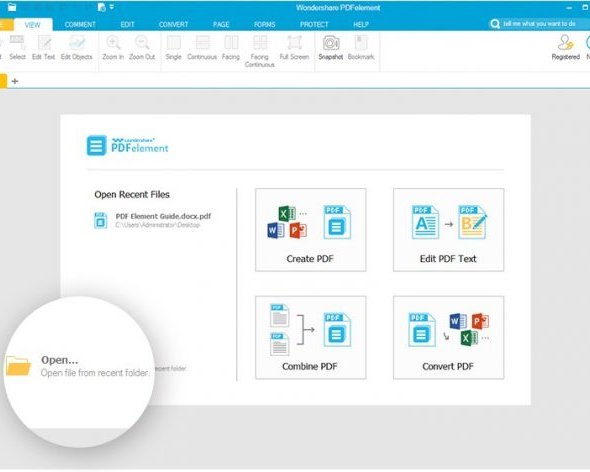Viewport: 590px width, 472px height.
Task: Click the recent file PDF icon
Action: pos(100,220)
